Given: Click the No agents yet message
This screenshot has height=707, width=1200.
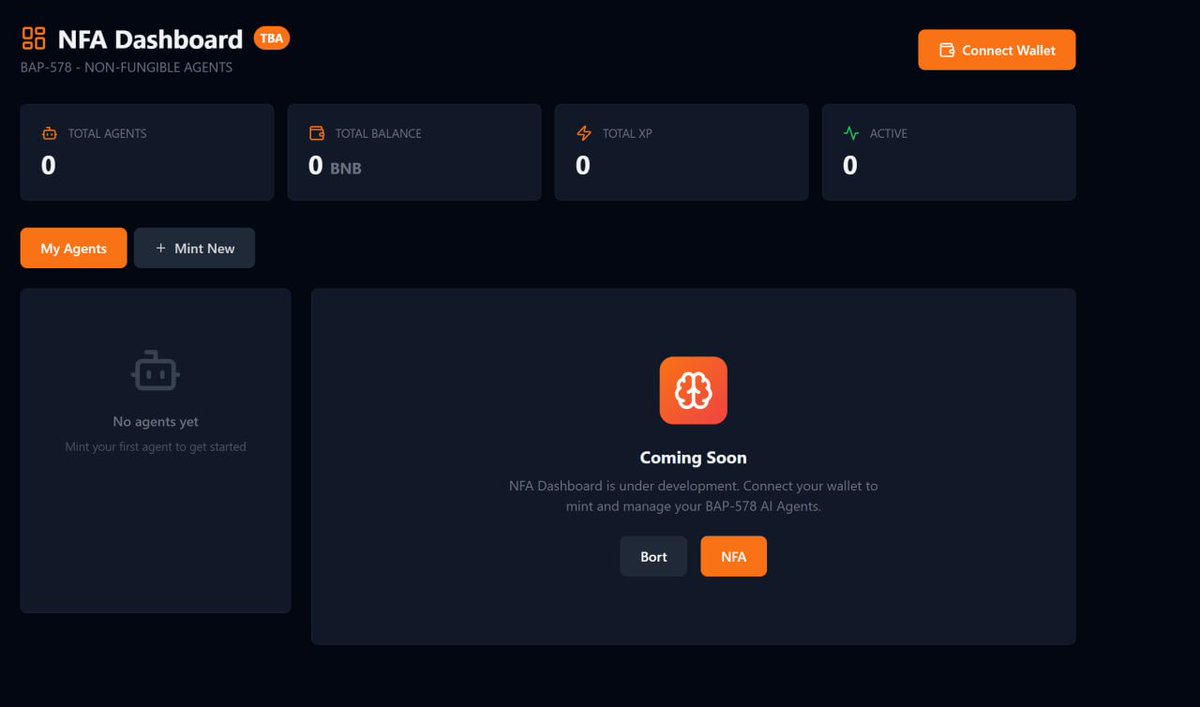Looking at the screenshot, I should click(x=155, y=422).
